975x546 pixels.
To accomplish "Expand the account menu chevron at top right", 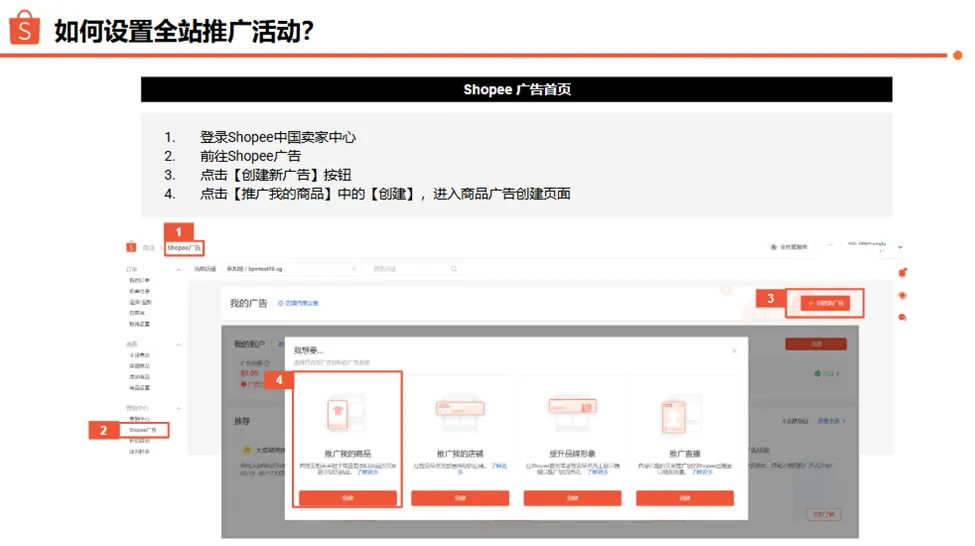I will (900, 248).
